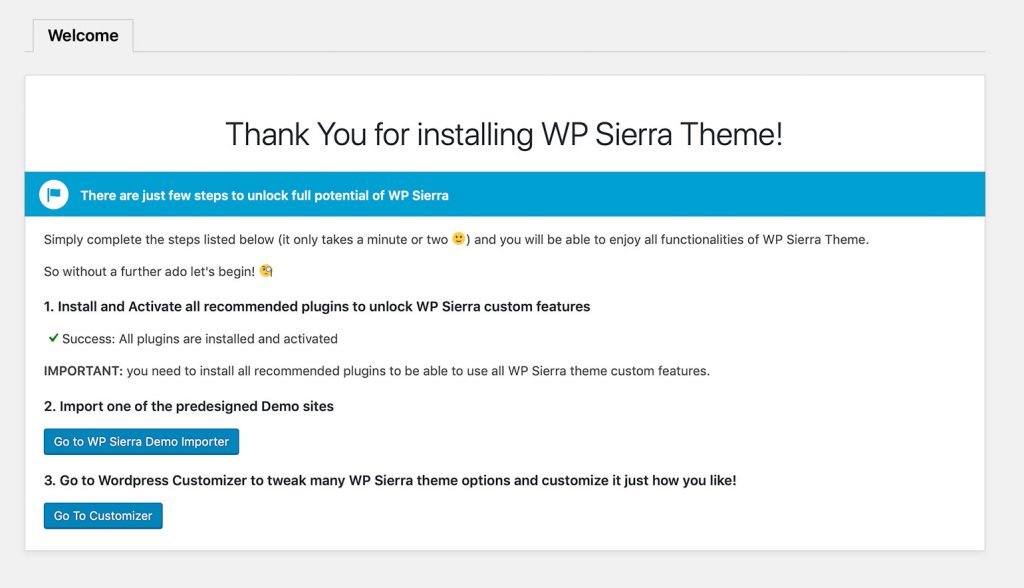Click the white flag icon in blue banner
This screenshot has height=588, width=1024.
54,195
